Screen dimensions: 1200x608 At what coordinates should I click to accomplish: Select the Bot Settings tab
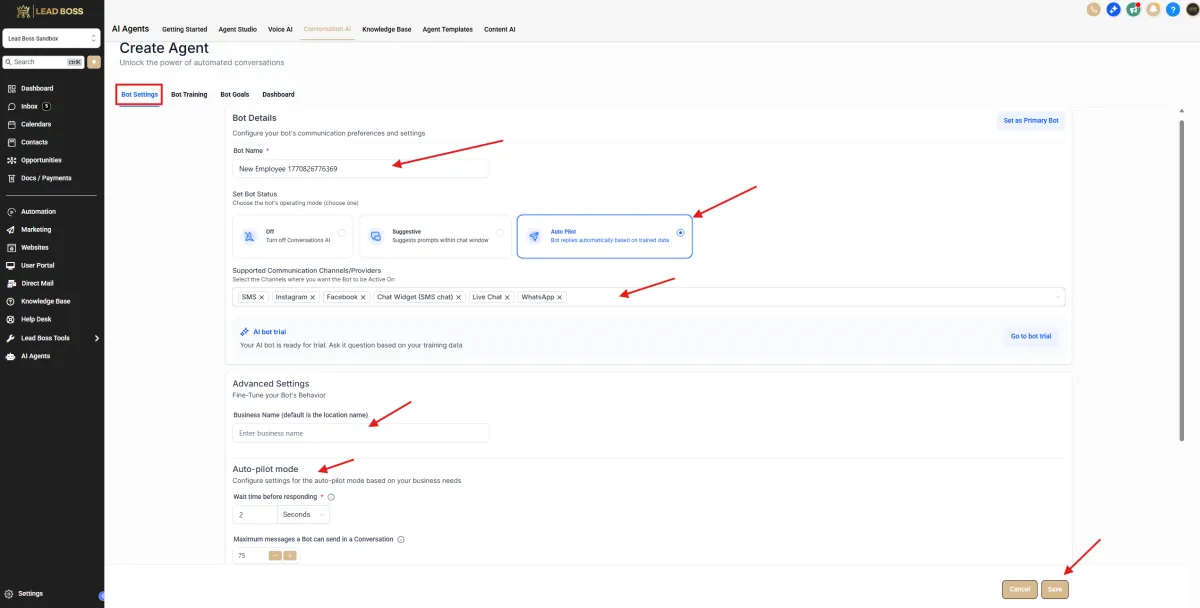coord(139,94)
